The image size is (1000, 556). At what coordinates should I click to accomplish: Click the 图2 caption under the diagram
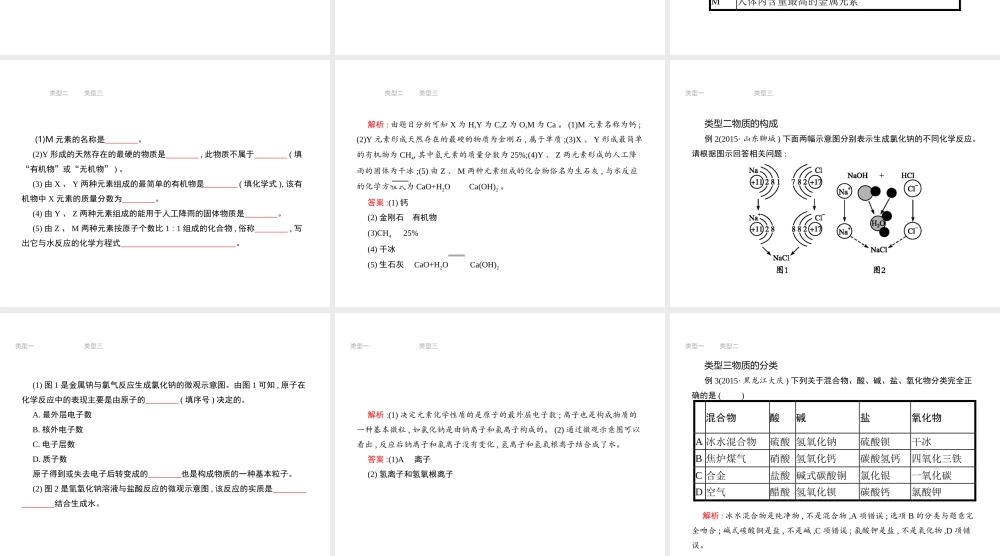[879, 270]
